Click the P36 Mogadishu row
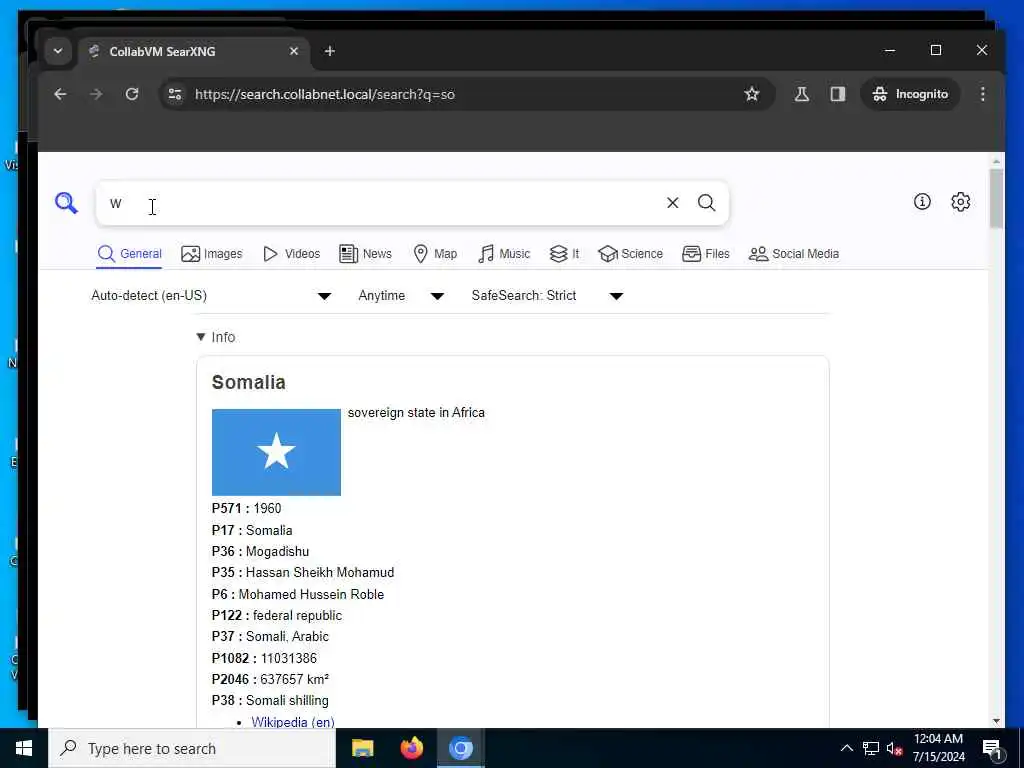Viewport: 1024px width, 768px height. point(260,551)
